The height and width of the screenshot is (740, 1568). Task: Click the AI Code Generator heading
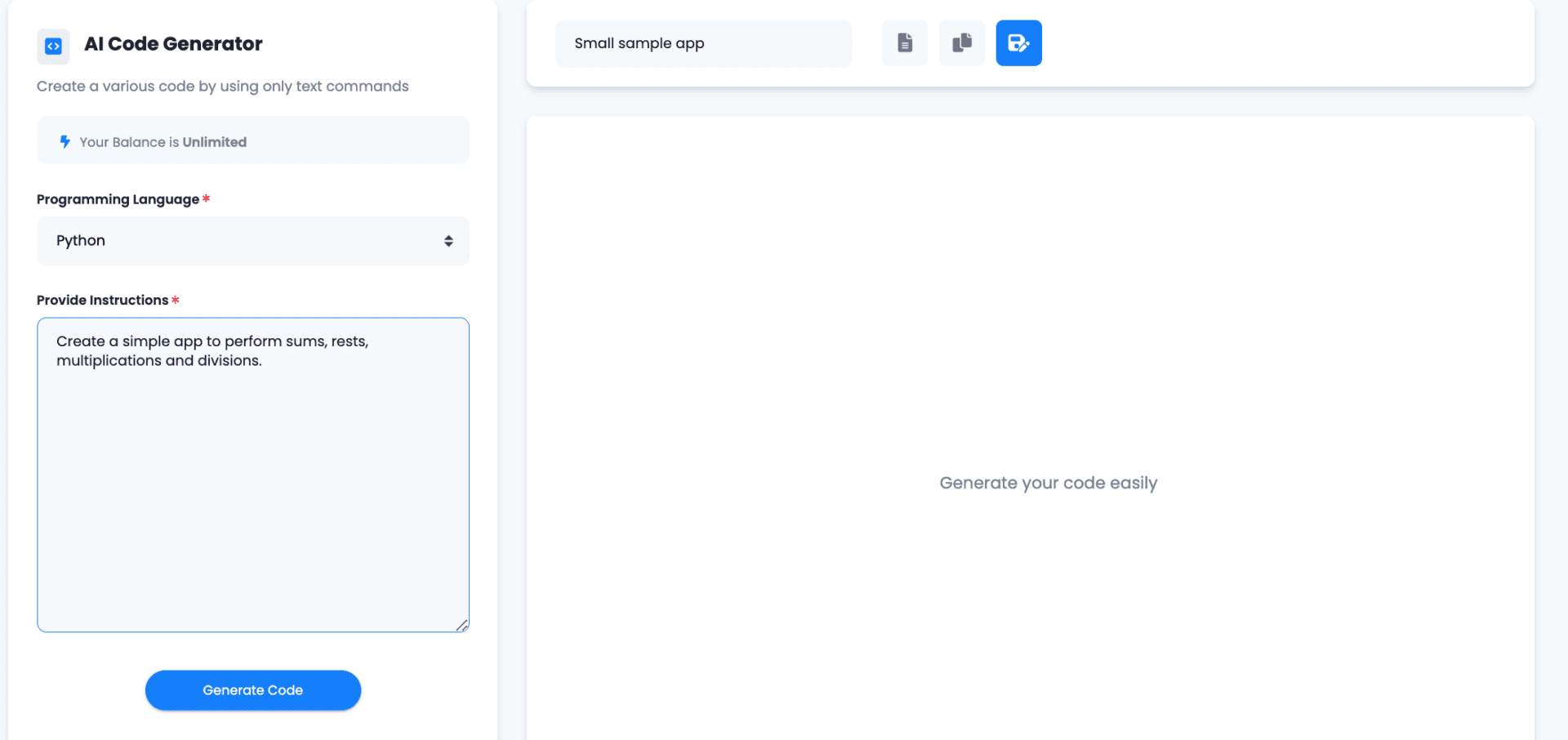coord(173,44)
